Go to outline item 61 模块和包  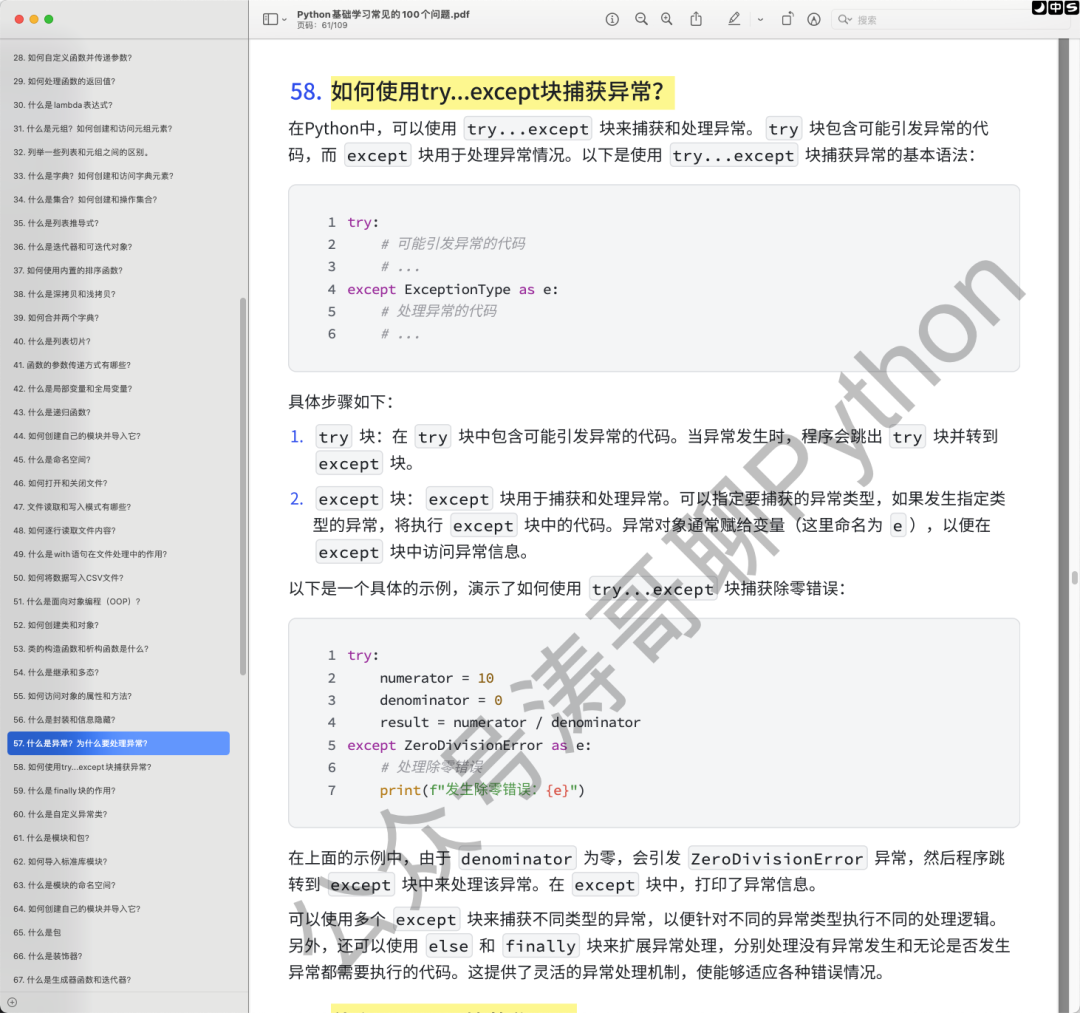51,838
